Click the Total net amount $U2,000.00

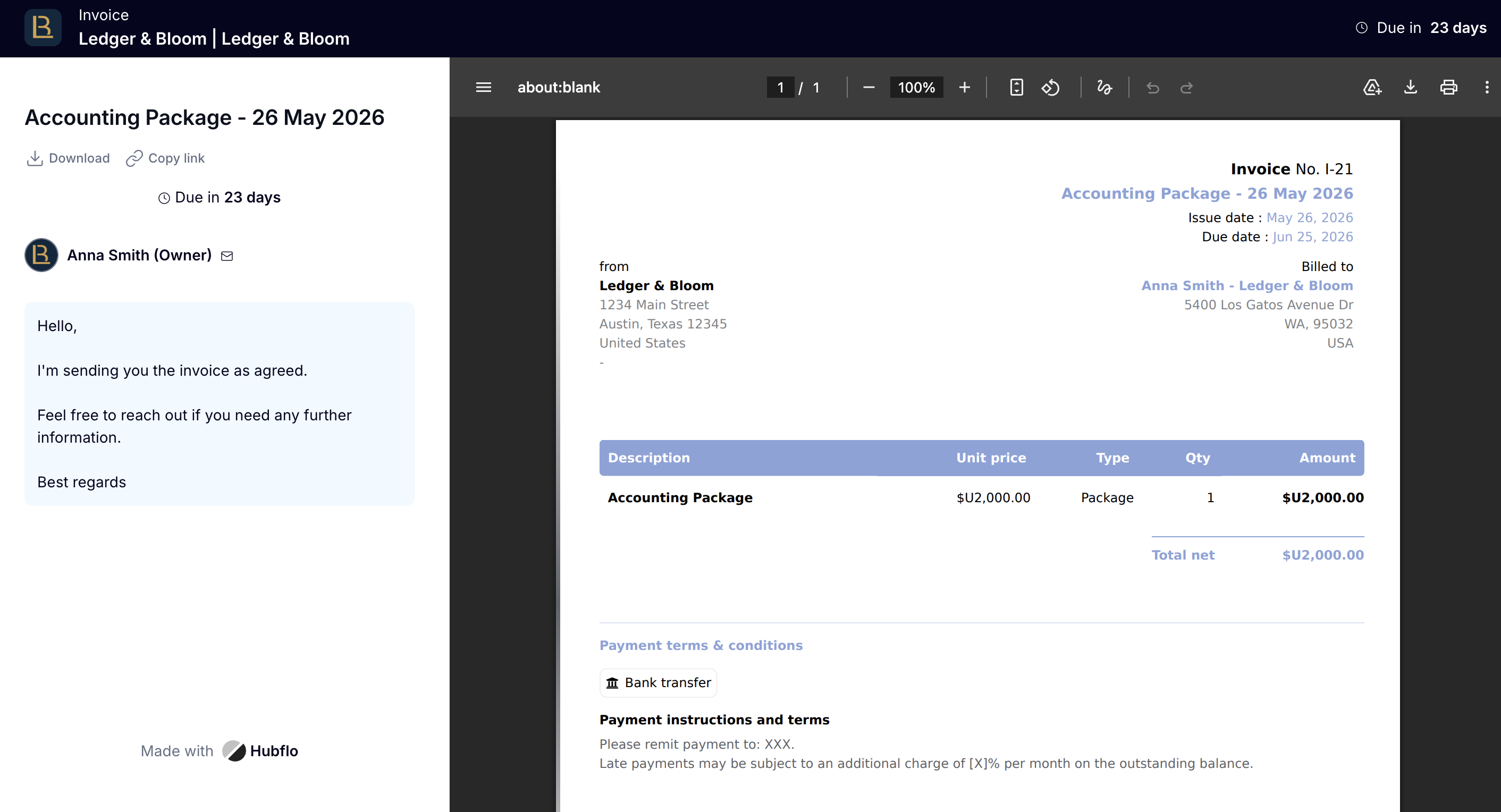coord(1323,555)
